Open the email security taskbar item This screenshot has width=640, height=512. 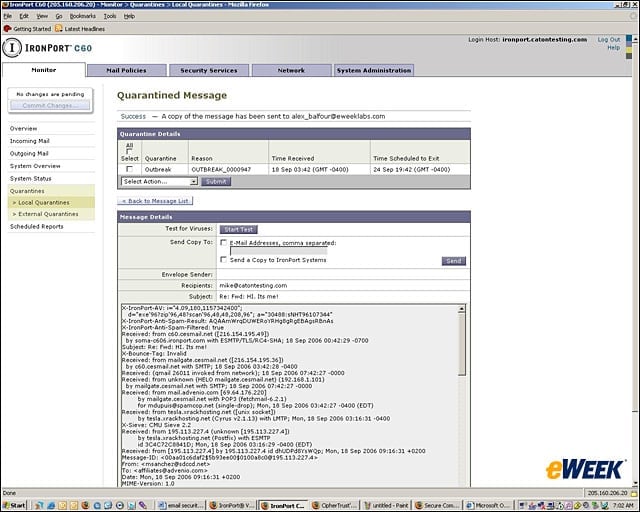click(x=181, y=505)
